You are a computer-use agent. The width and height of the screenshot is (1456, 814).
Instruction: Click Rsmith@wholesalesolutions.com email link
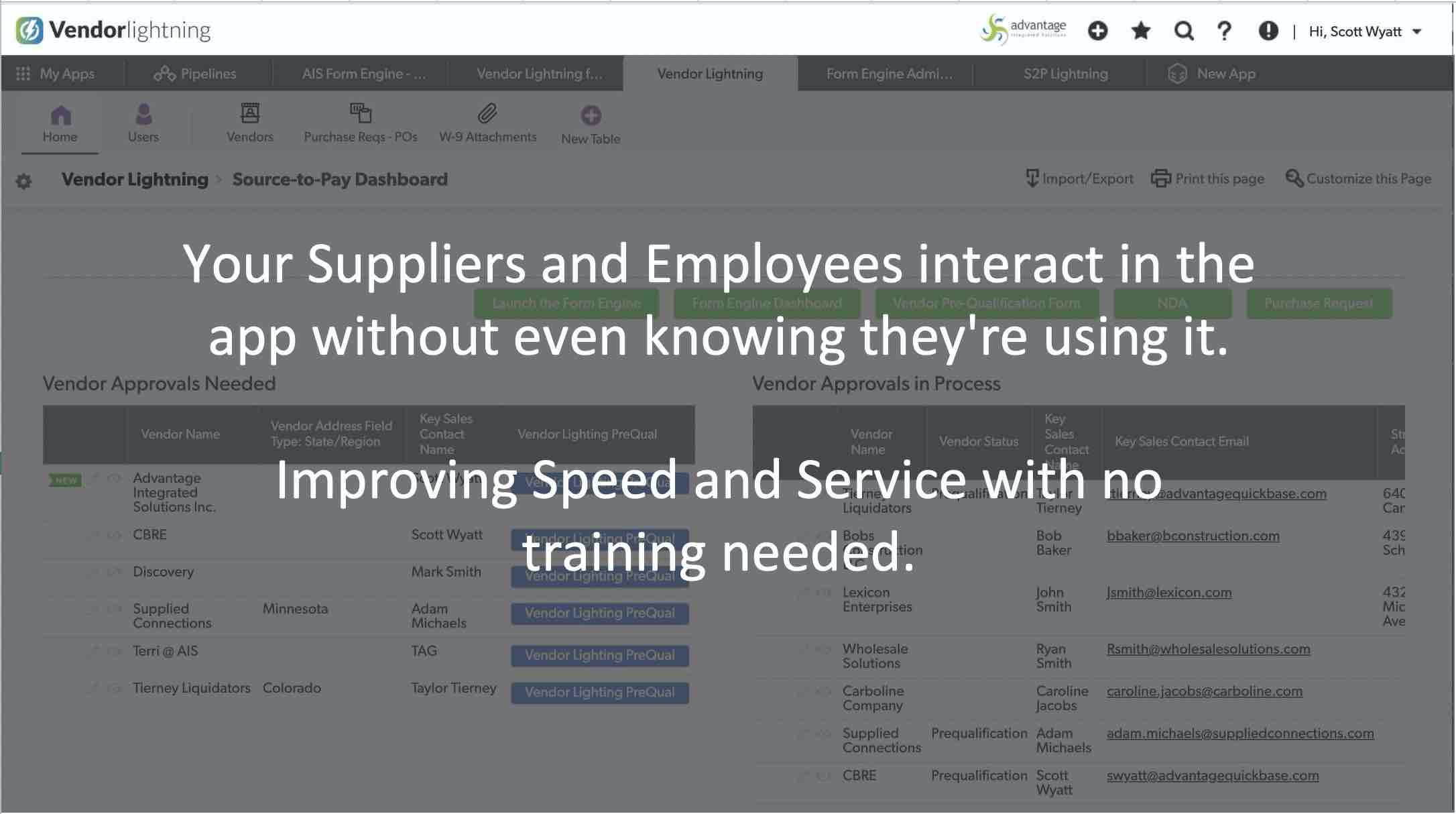coord(1209,649)
